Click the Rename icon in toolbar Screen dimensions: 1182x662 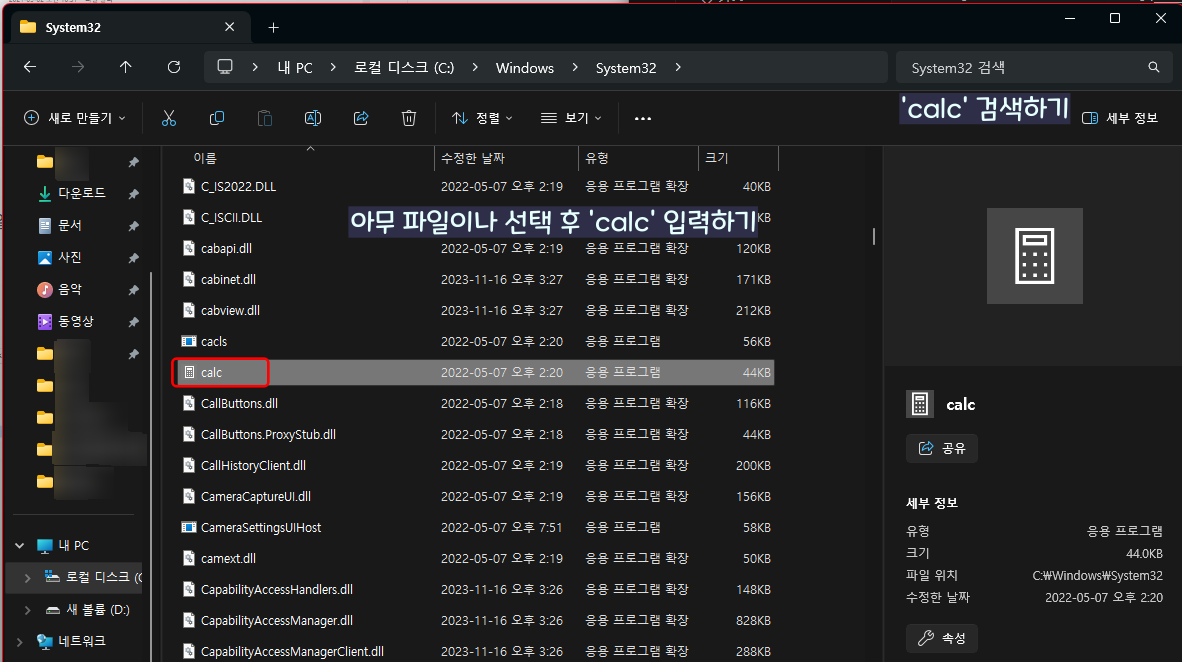[x=313, y=118]
